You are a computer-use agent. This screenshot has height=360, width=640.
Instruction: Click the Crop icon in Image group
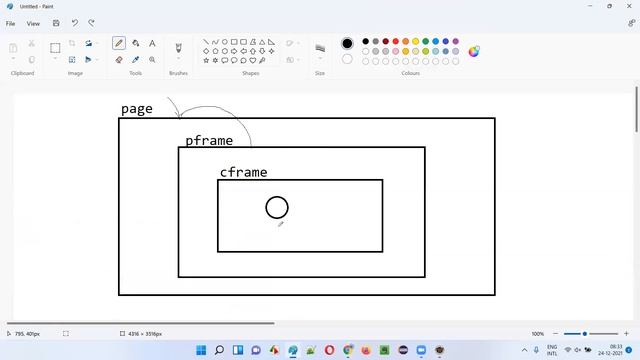coord(72,43)
